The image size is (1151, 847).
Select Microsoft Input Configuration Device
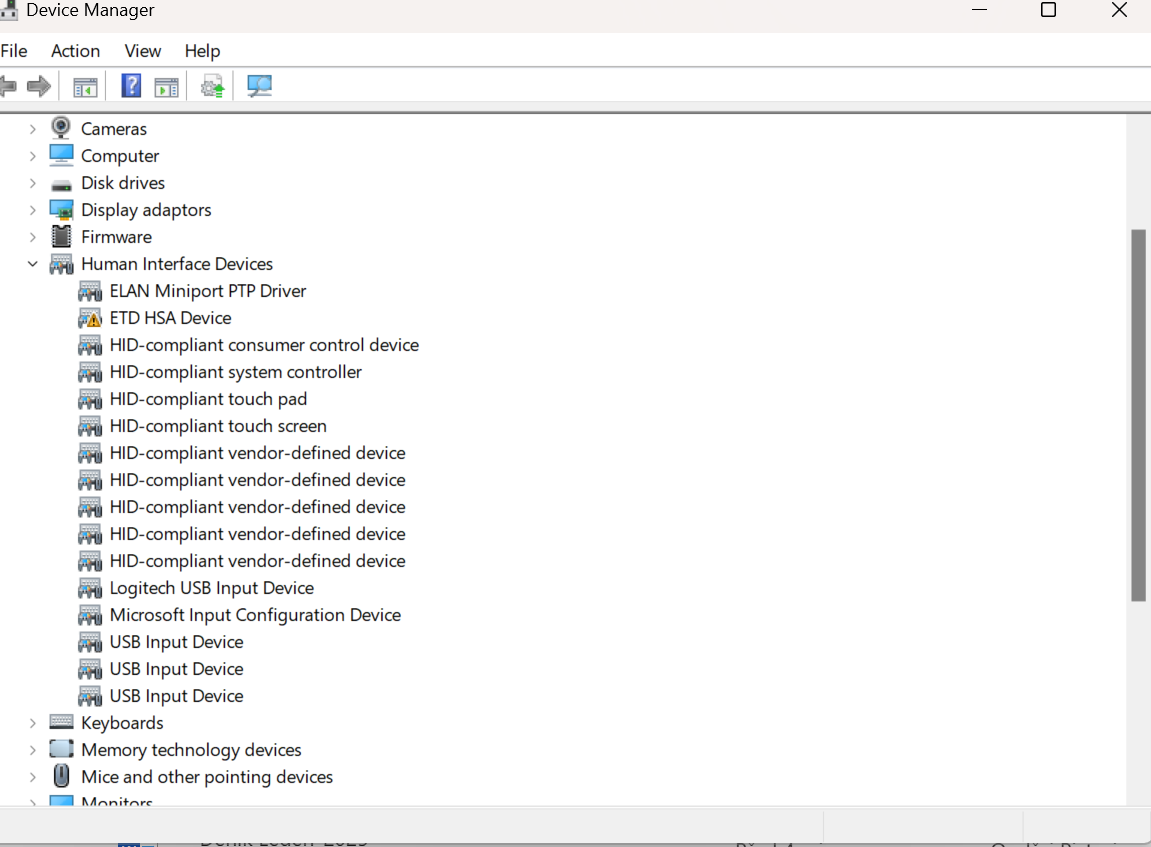[255, 615]
